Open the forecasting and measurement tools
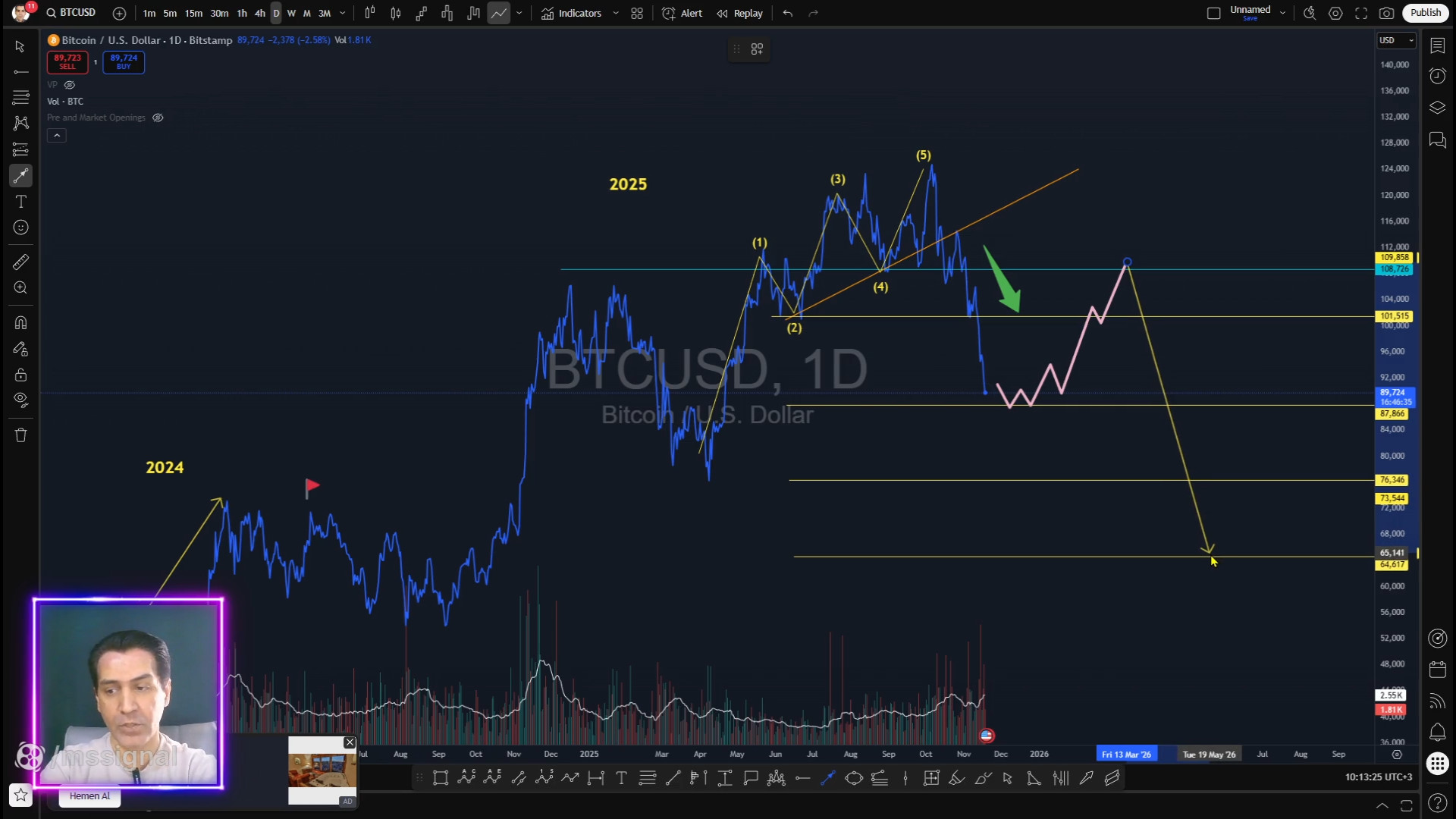1456x819 pixels. [x=20, y=149]
